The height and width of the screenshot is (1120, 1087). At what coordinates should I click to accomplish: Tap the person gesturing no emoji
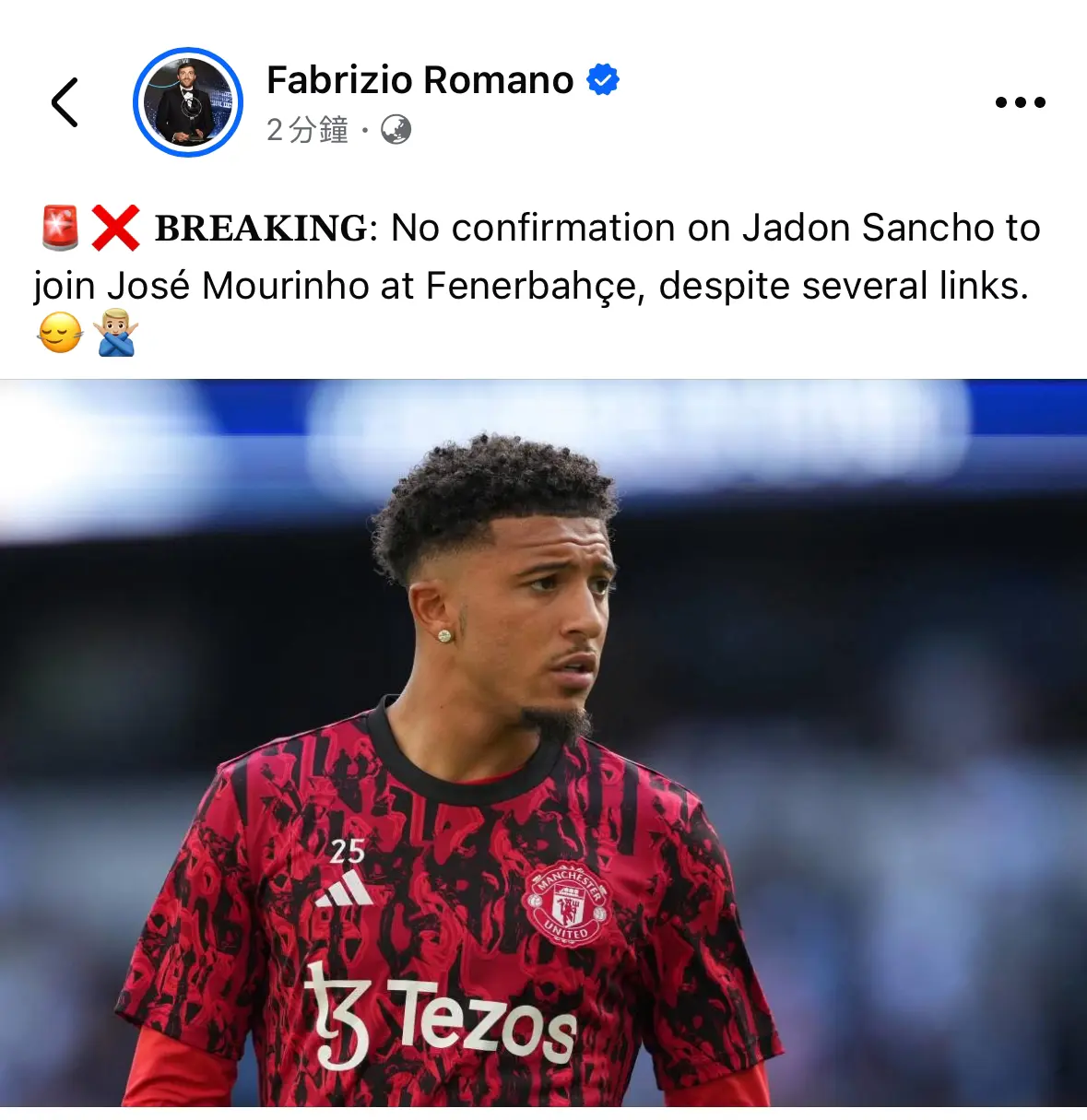(116, 333)
